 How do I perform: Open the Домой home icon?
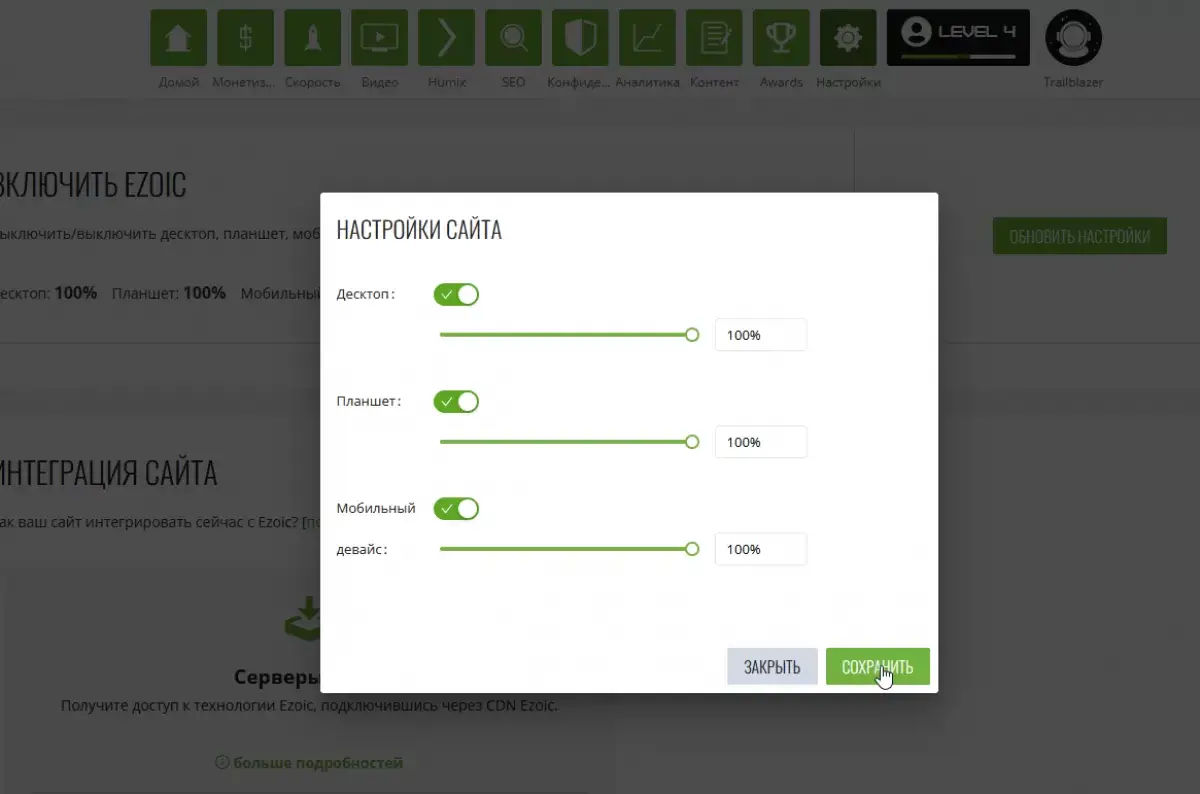[x=178, y=38]
